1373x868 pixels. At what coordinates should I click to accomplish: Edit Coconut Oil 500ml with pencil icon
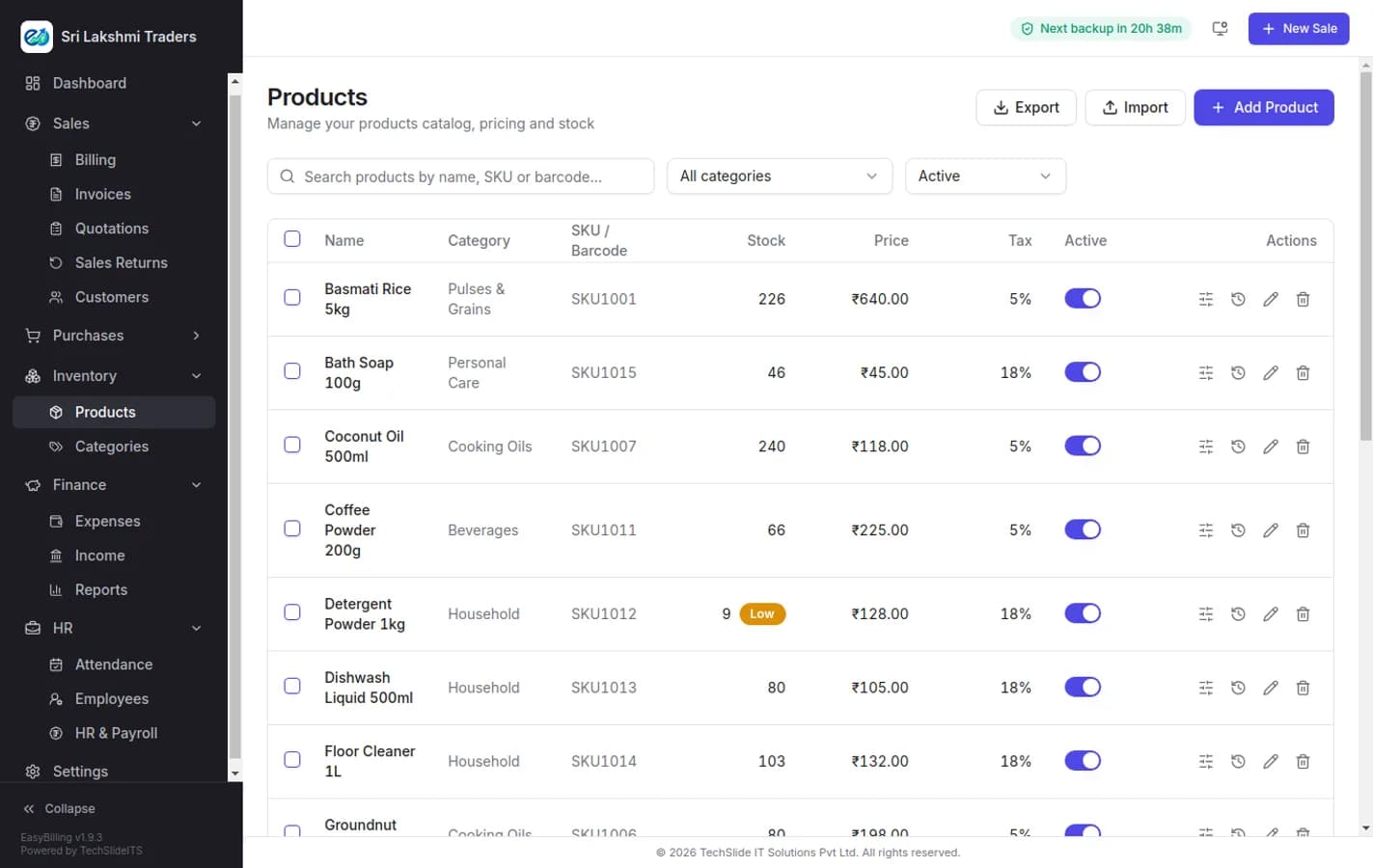coord(1271,447)
